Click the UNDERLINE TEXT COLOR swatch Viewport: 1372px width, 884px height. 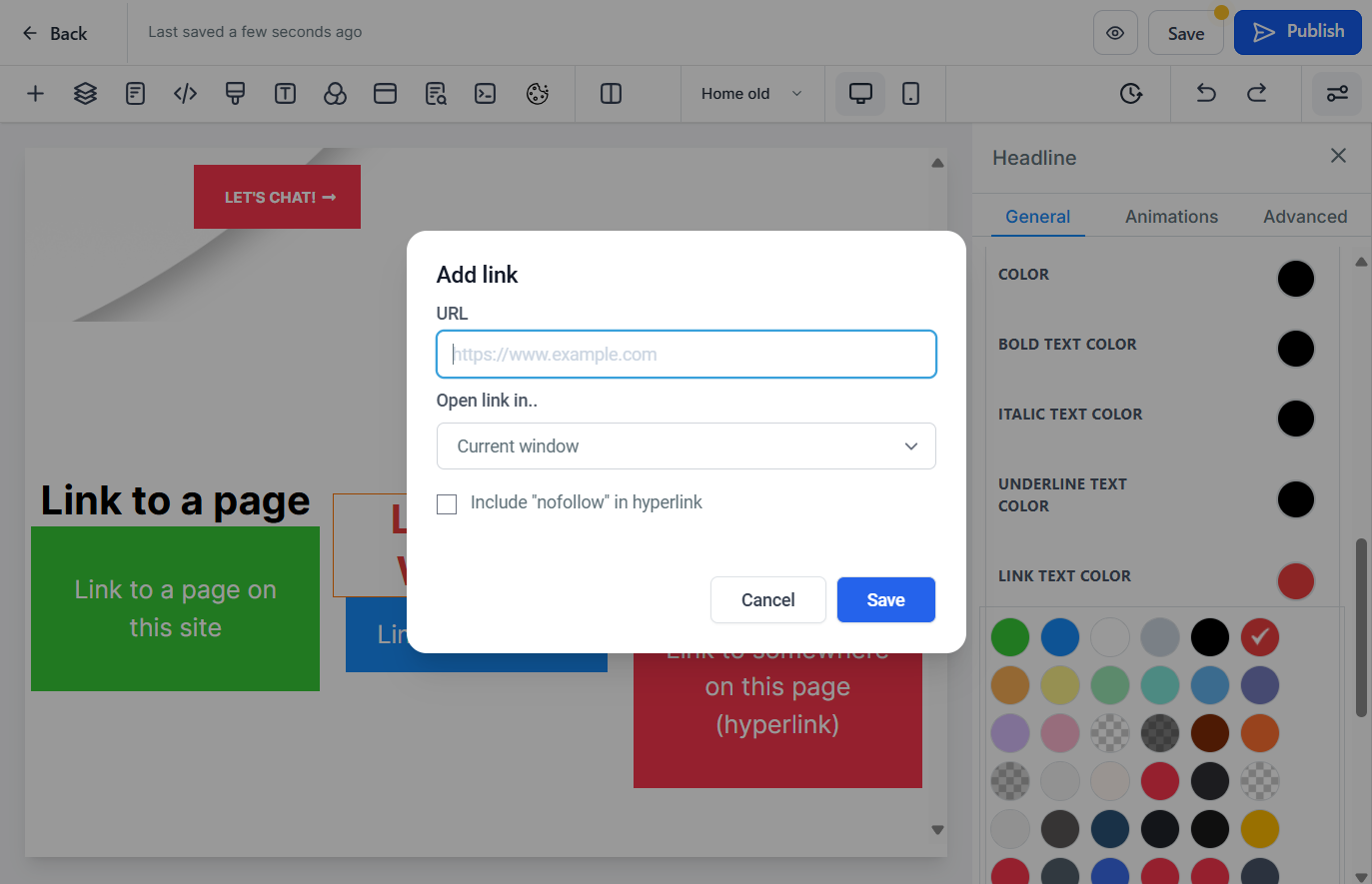[x=1296, y=499]
